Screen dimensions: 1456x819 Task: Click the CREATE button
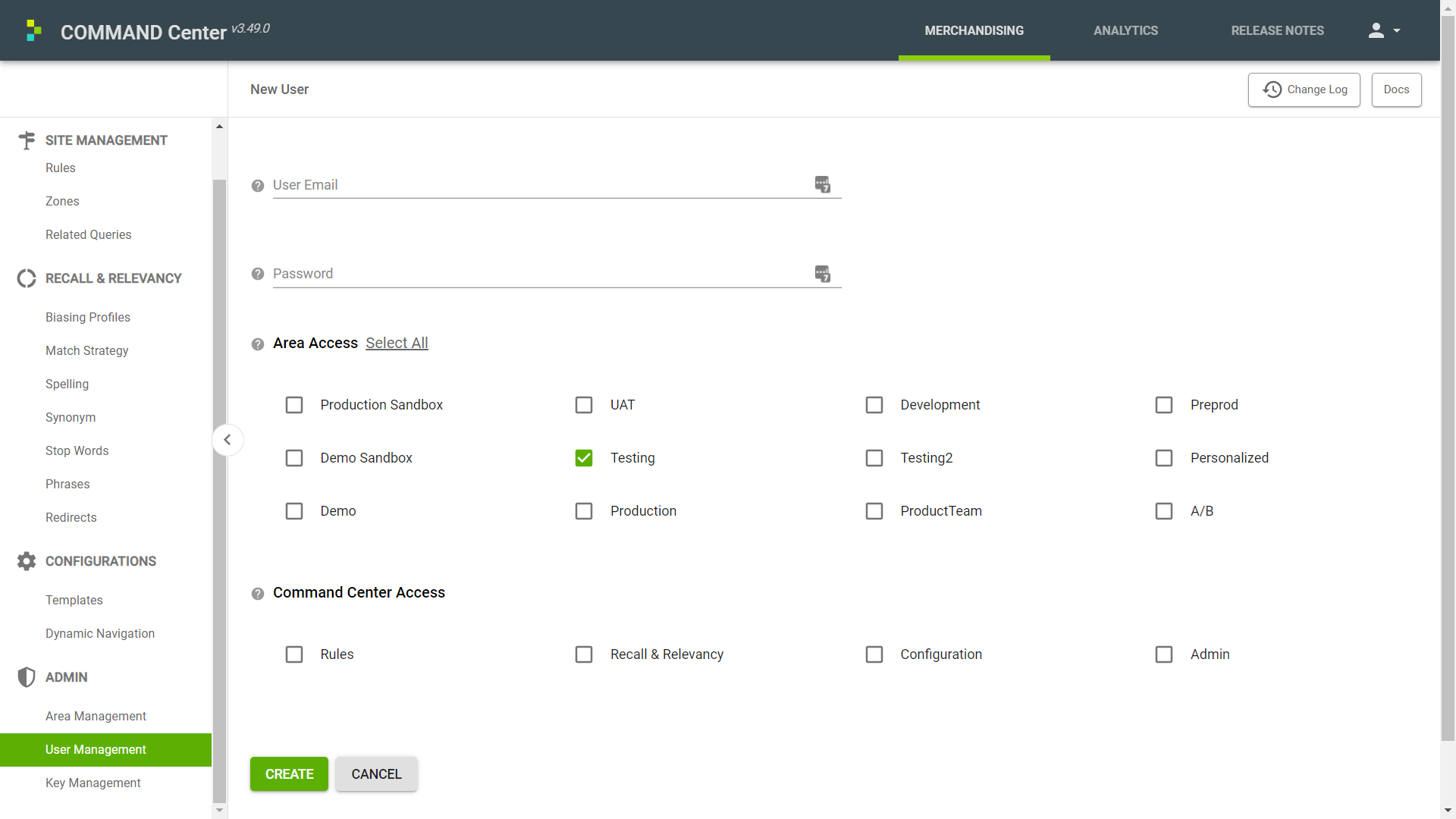point(289,774)
